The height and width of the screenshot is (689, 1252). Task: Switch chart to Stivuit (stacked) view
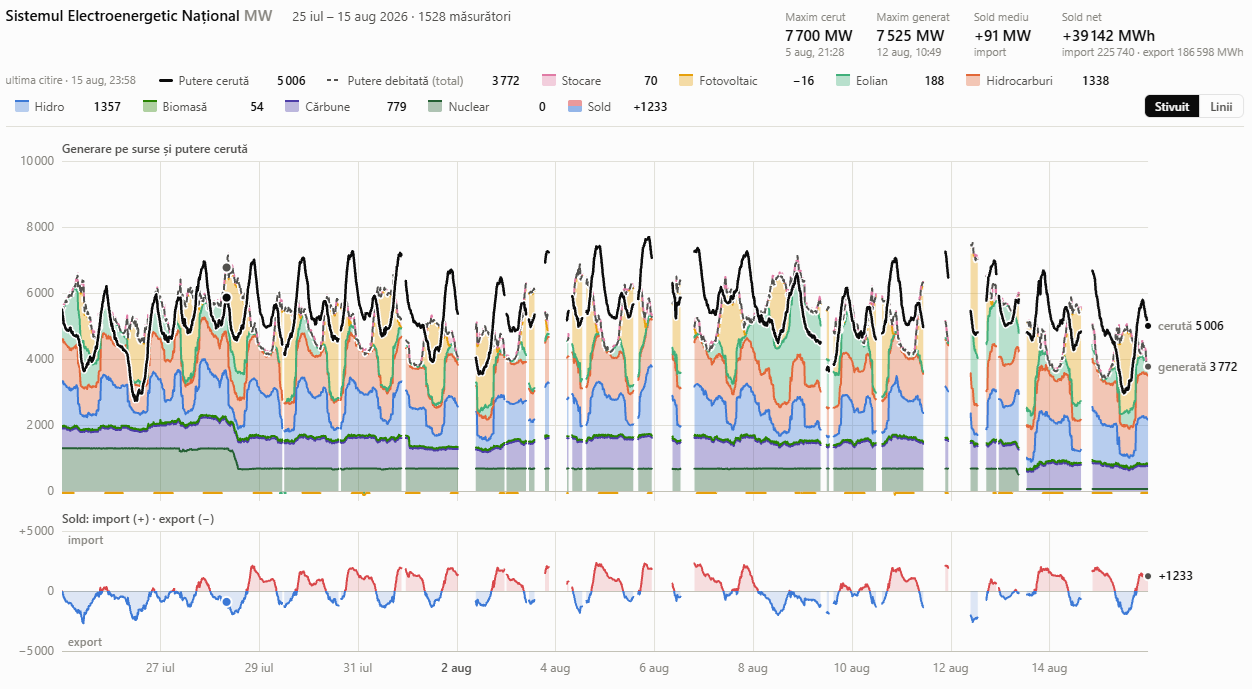click(1172, 107)
